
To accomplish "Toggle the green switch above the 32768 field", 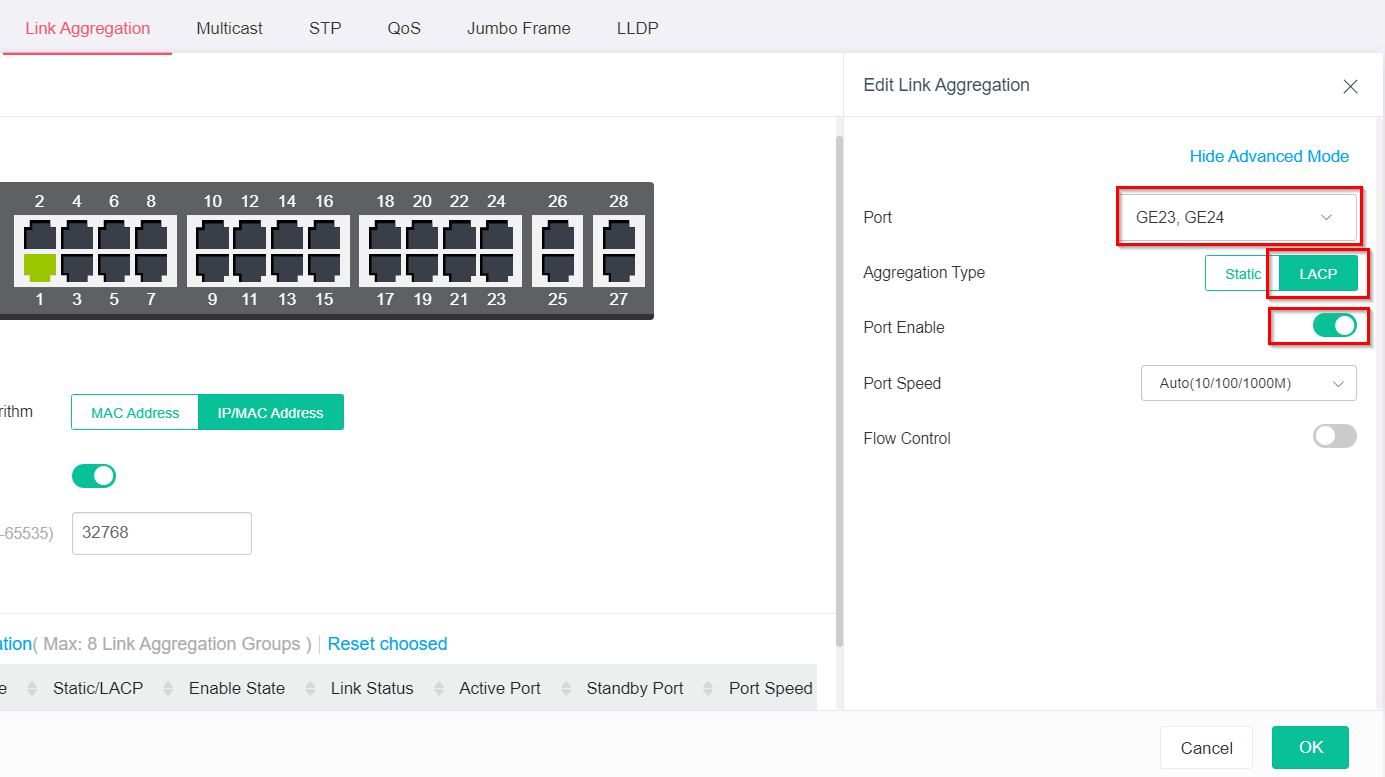I will [94, 476].
